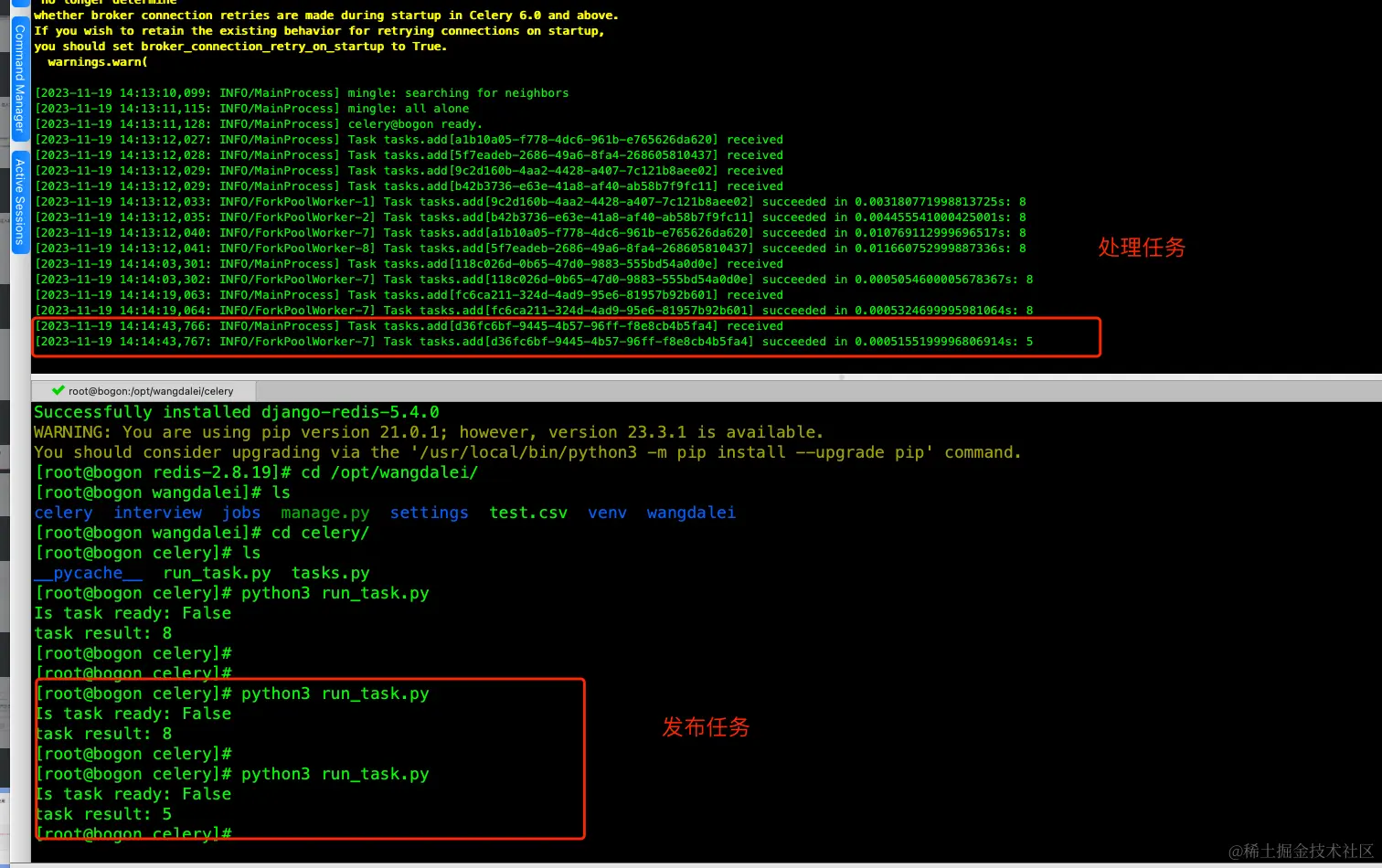Click the 'cd /opt/wangdalei/' command line
This screenshot has height=868, width=1382.
256,472
